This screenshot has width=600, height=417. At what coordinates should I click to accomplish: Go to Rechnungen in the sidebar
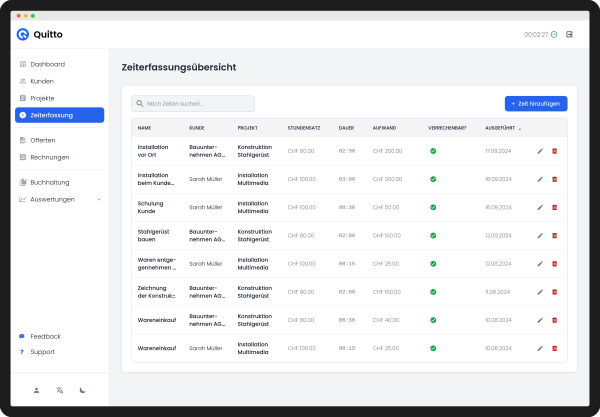pos(49,157)
